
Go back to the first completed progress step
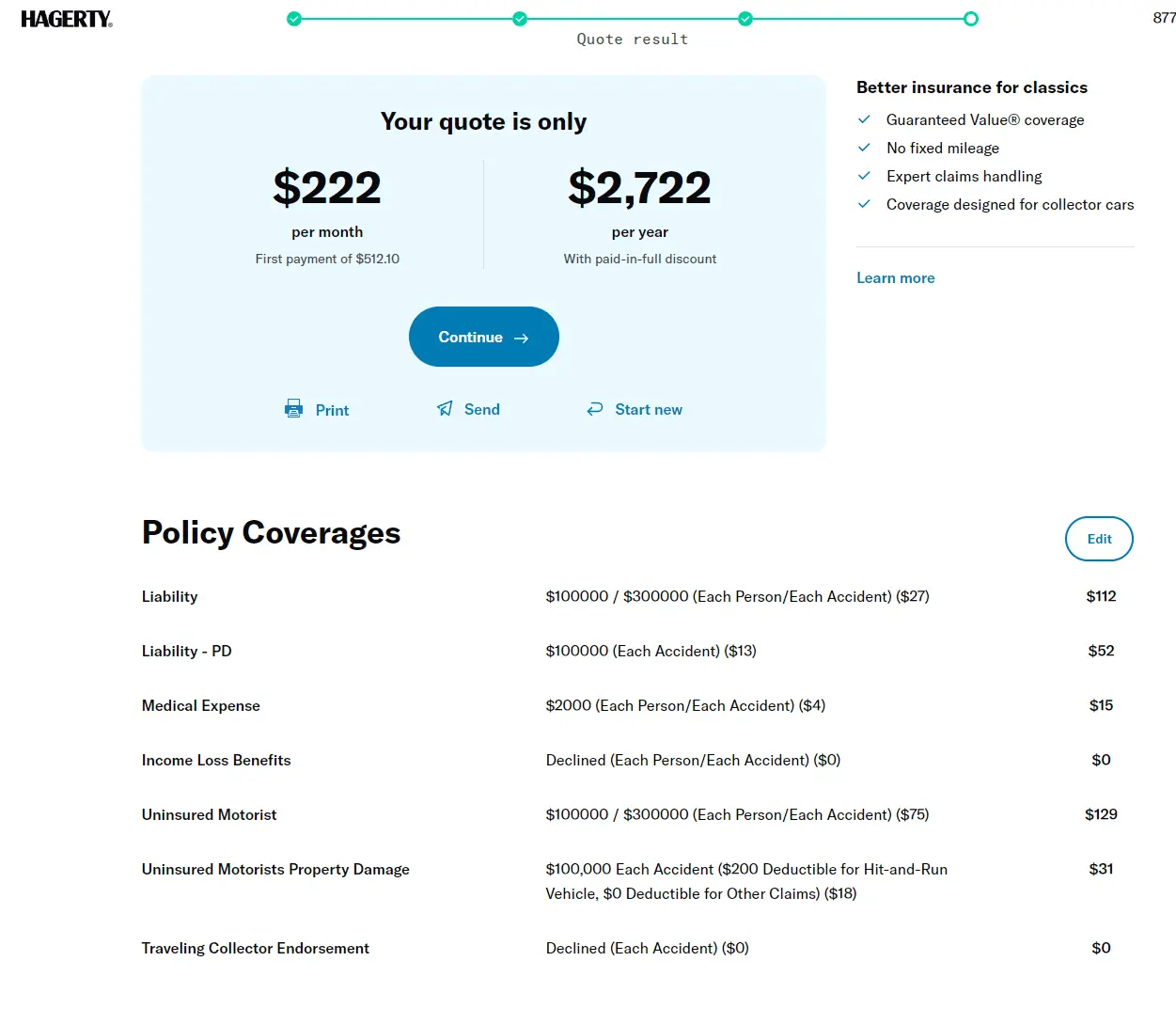pos(294,19)
